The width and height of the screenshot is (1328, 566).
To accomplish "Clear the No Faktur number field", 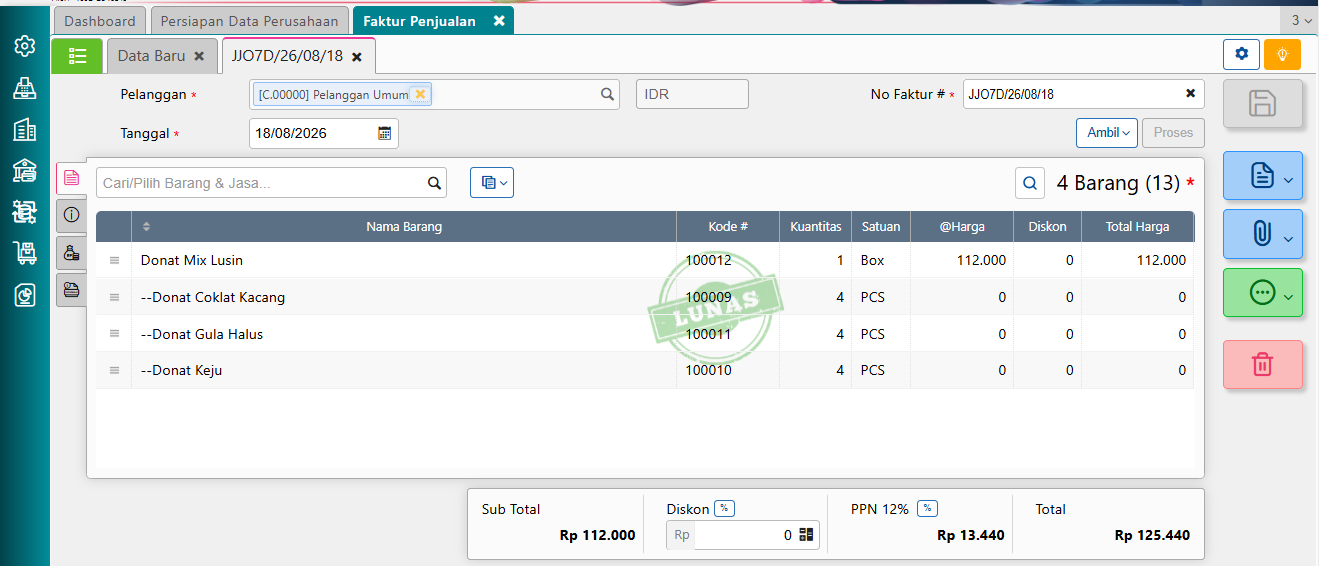I will [1190, 94].
